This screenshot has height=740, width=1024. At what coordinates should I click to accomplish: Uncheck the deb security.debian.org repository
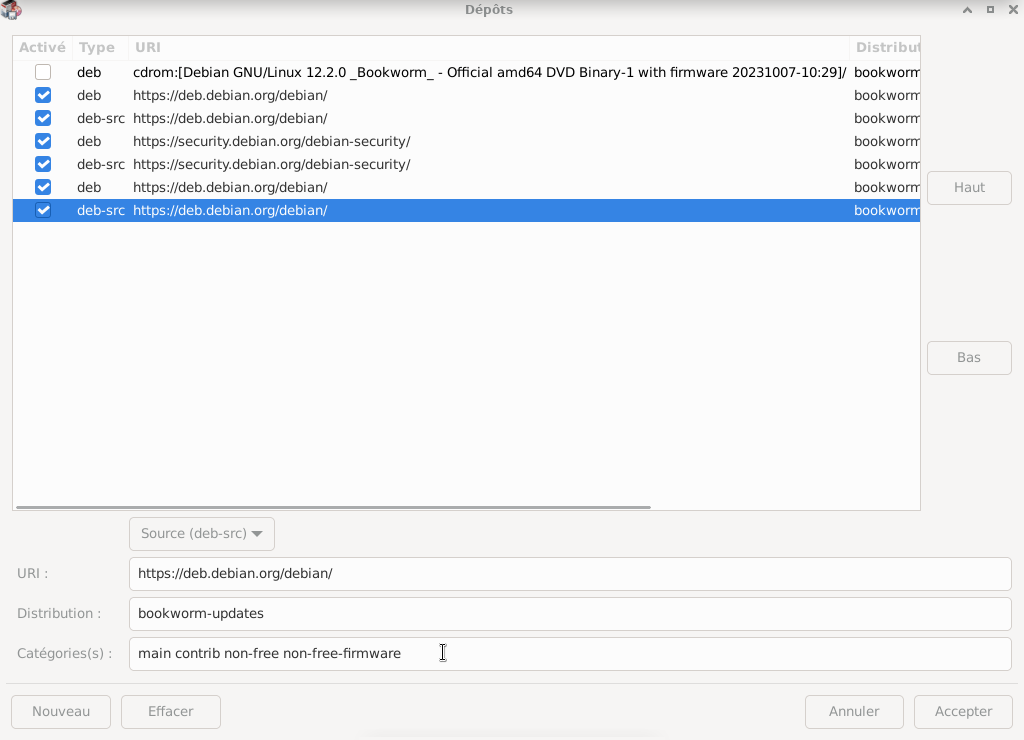43,141
